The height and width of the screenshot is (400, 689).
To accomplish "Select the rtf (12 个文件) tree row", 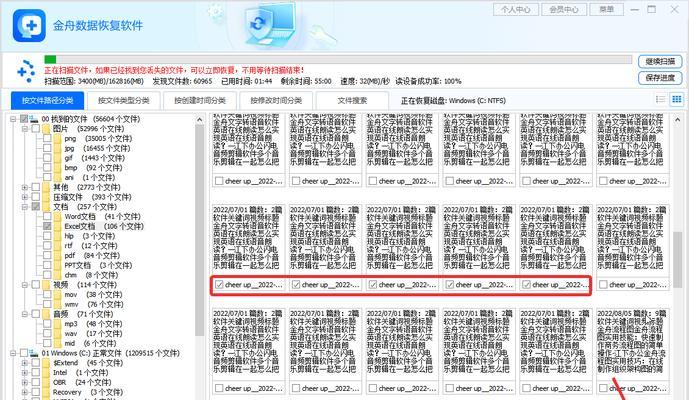I will coord(90,246).
